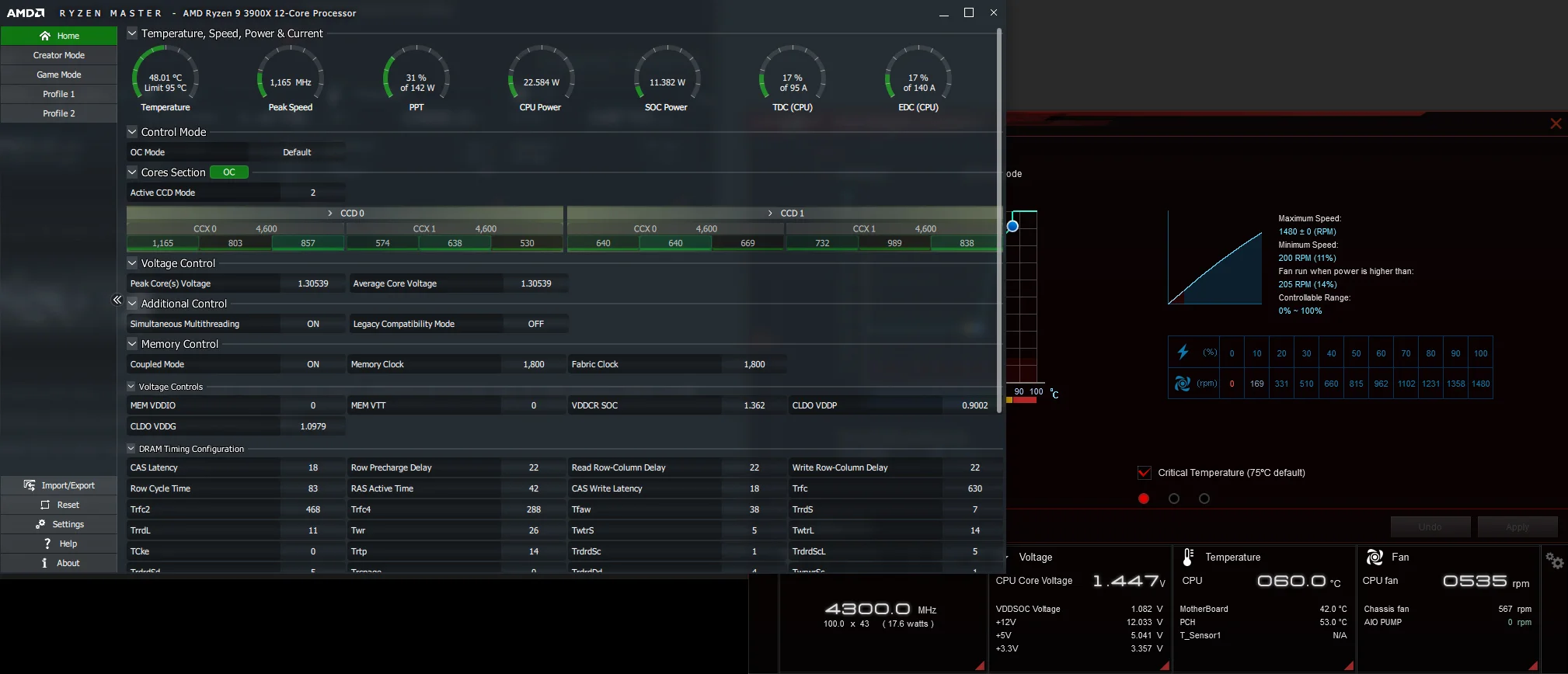Open the gear settings icon beside the Fan panel
The height and width of the screenshot is (674, 1568).
point(1554,561)
